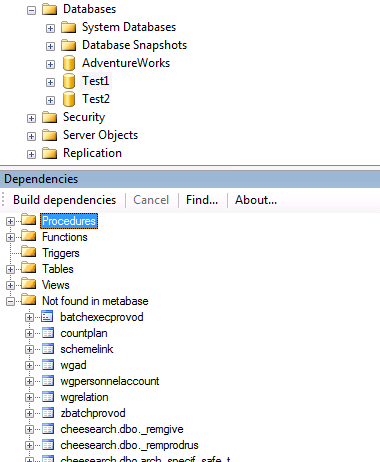Viewport: 380px width, 462px height.
Task: Expand the Security node
Action: click(x=31, y=118)
